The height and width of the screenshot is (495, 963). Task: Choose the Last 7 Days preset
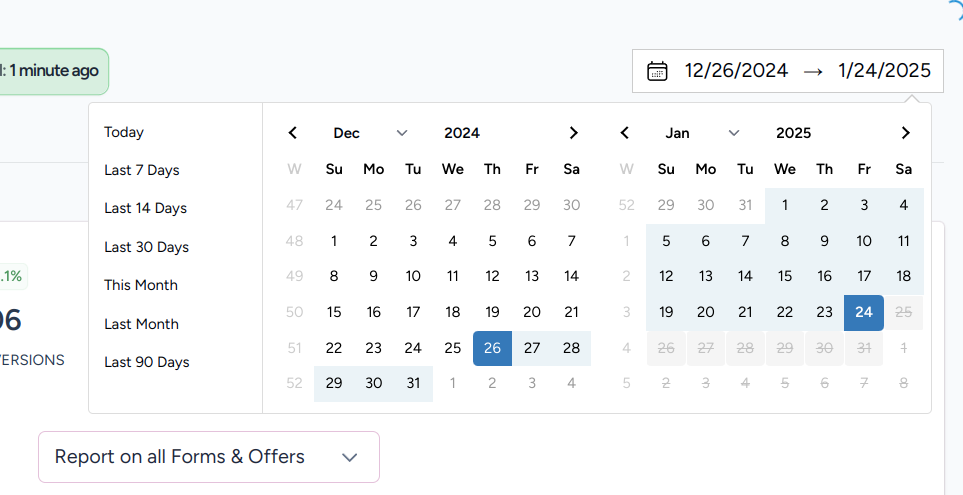pyautogui.click(x=142, y=170)
